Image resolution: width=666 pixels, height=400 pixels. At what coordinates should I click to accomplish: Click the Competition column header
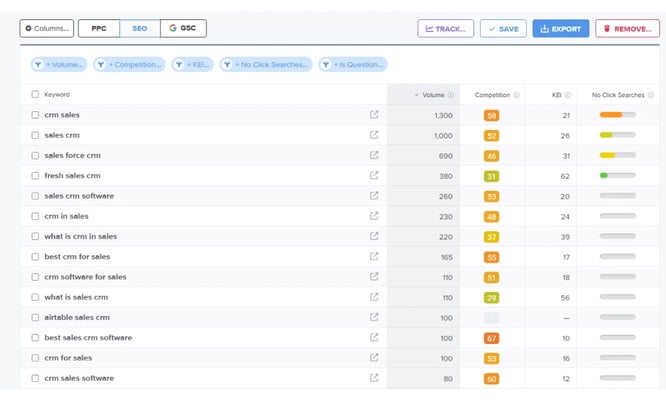[492, 95]
